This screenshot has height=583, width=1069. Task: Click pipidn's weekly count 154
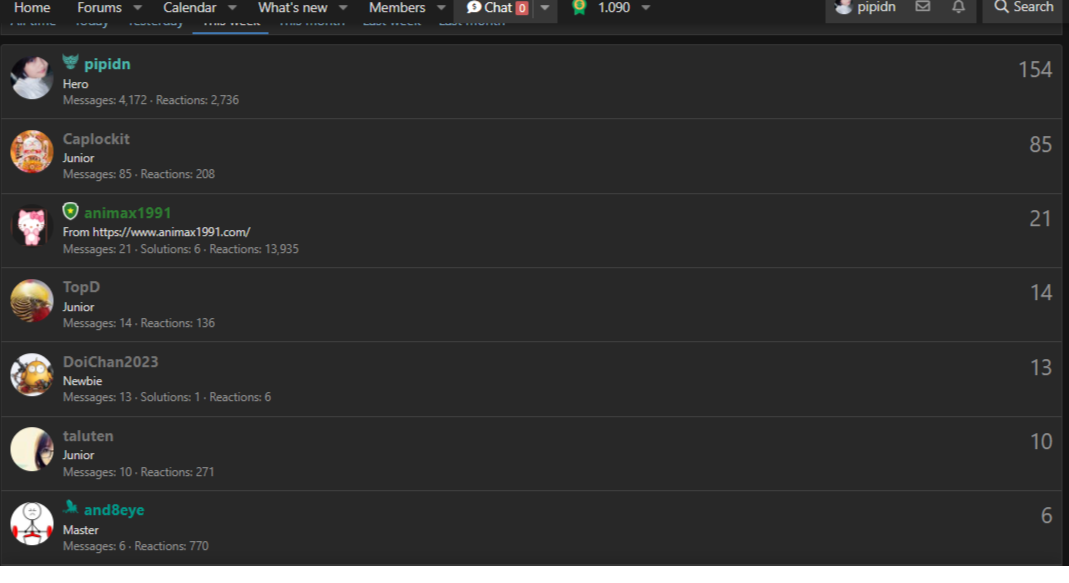tap(1035, 70)
